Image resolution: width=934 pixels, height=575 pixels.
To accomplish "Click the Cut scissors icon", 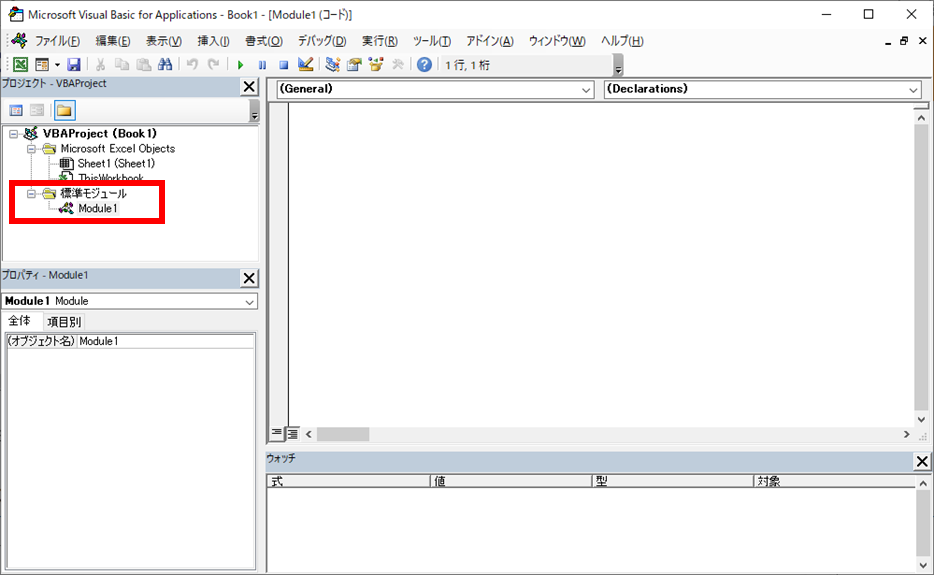I will pos(100,64).
